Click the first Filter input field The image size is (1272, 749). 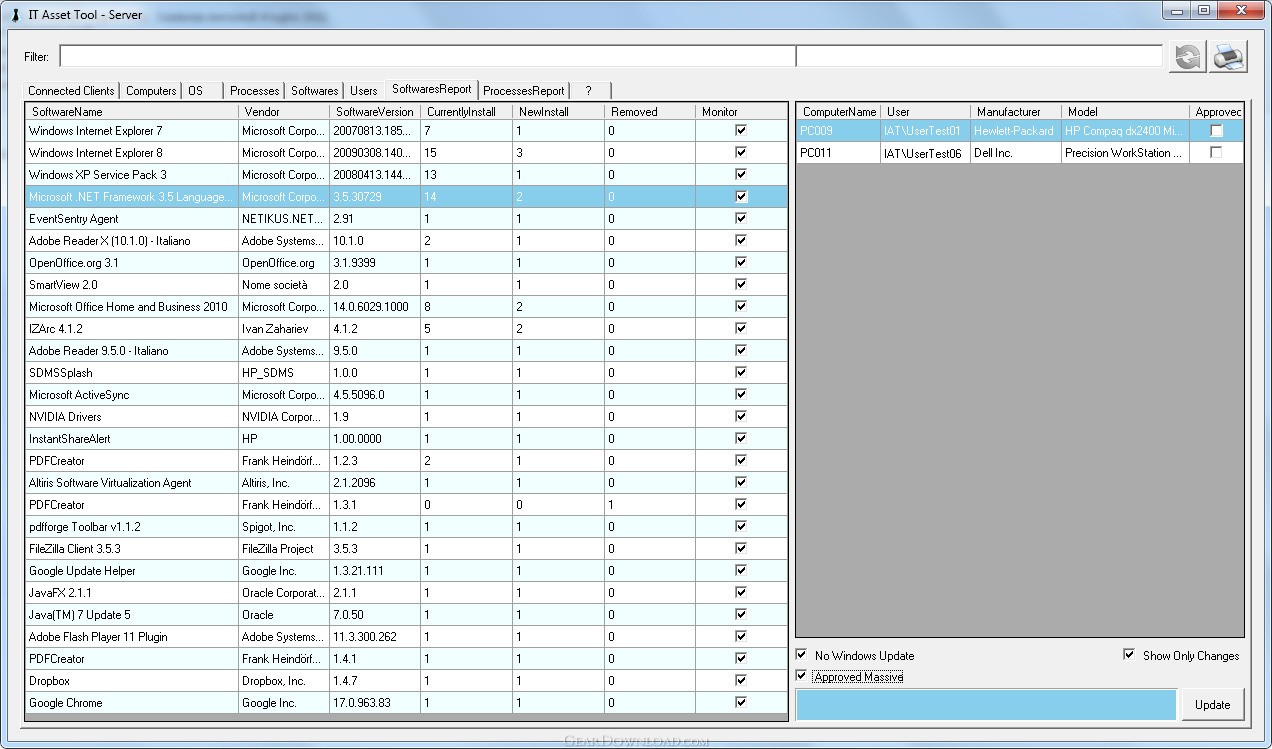point(427,56)
